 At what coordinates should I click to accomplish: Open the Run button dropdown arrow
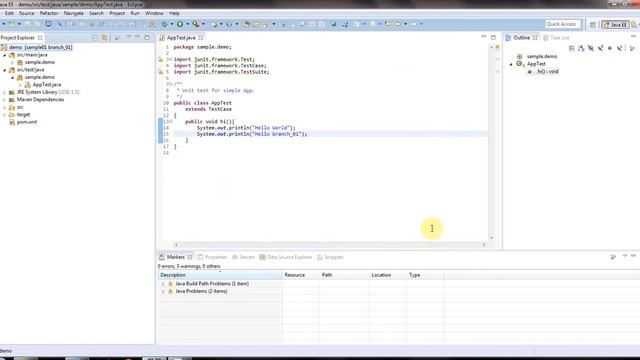(187, 24)
